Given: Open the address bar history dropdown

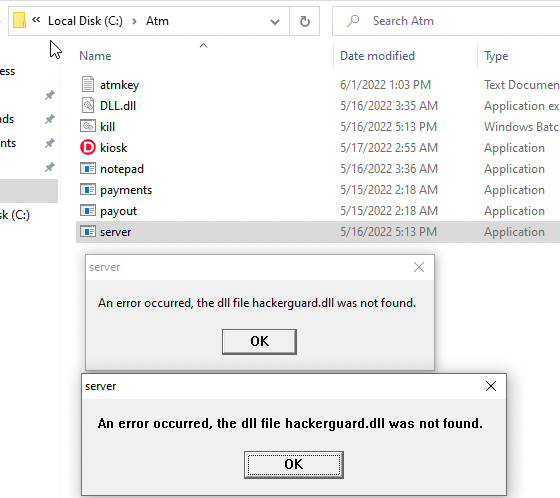Looking at the screenshot, I should [275, 22].
